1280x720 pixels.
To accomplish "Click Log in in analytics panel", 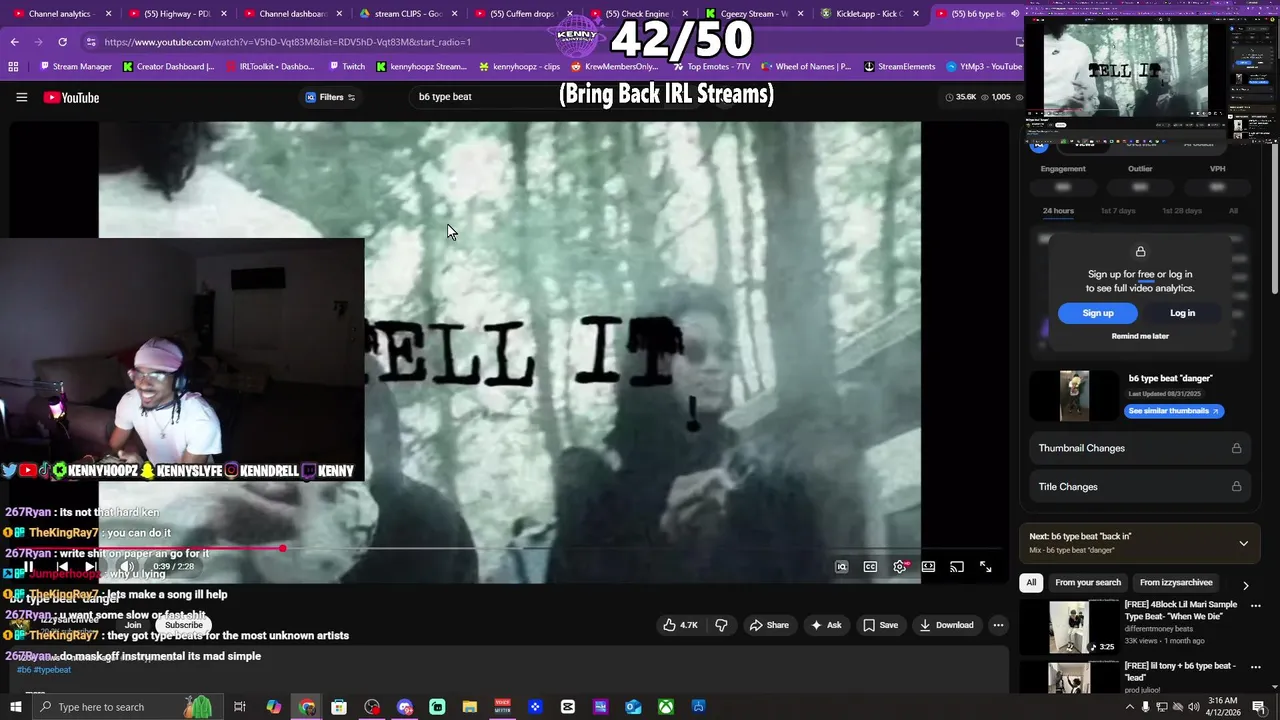I will [x=1182, y=313].
